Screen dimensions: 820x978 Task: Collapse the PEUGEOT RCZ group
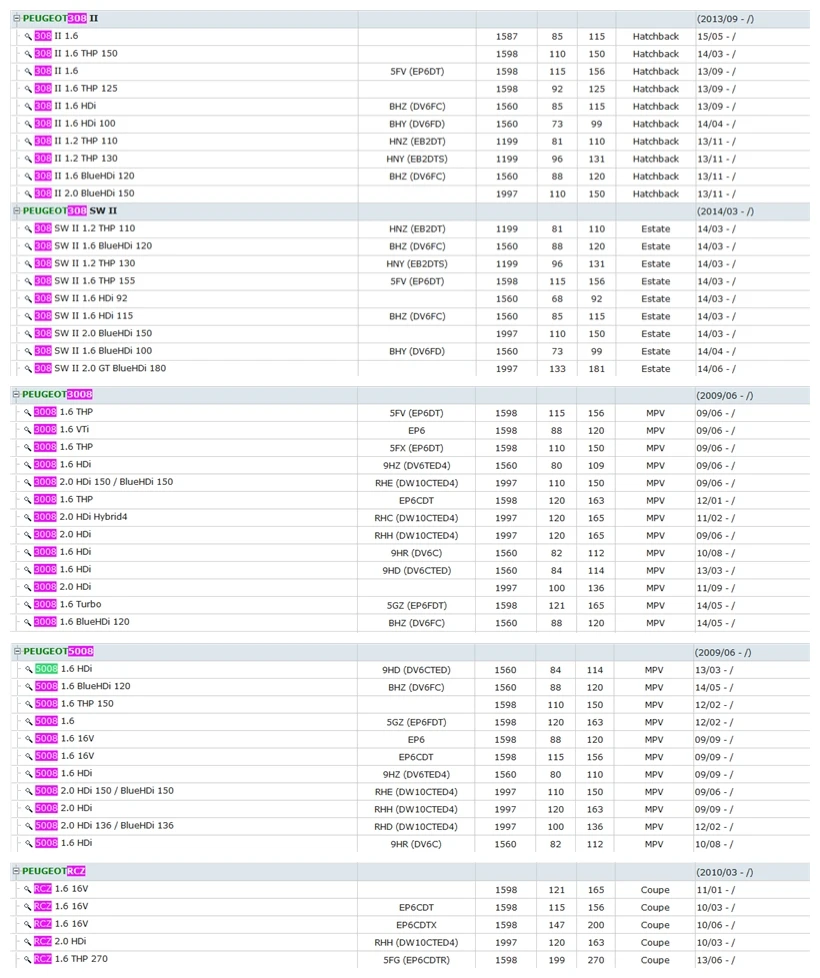16,871
